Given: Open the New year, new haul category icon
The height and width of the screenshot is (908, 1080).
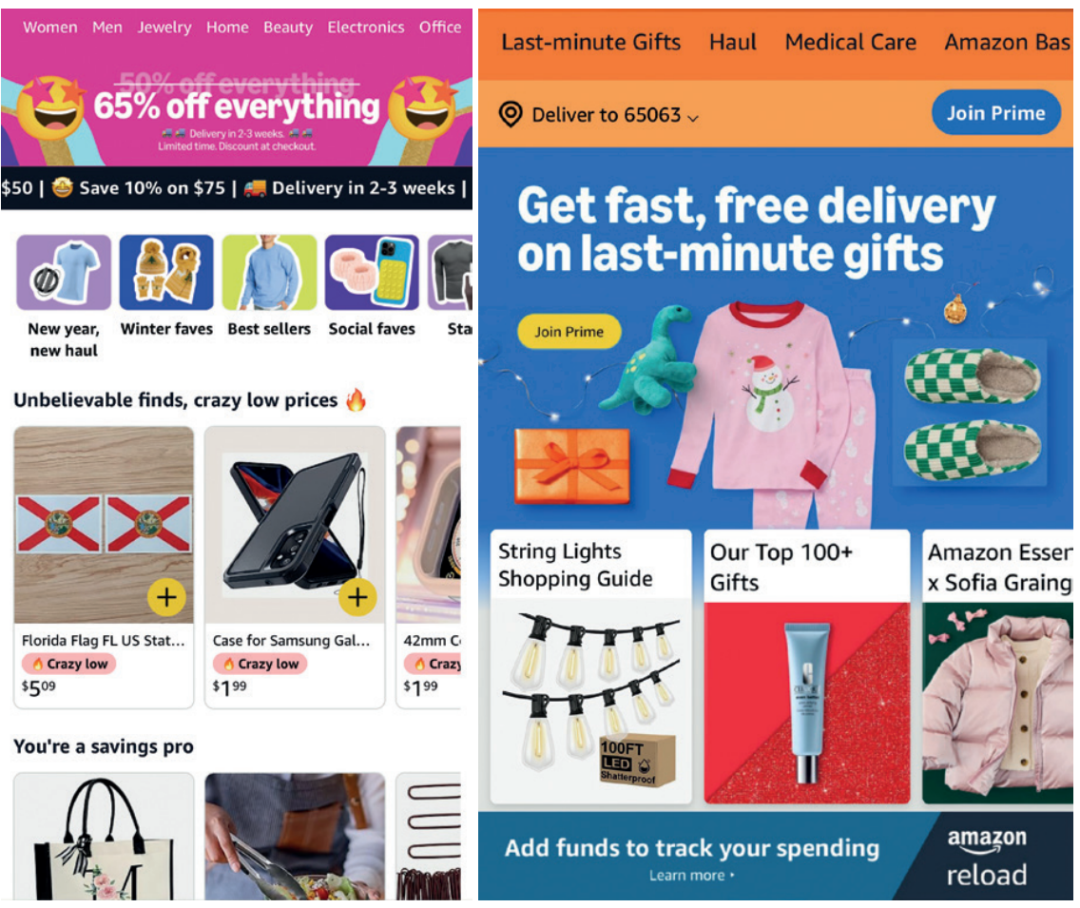Looking at the screenshot, I should pyautogui.click(x=63, y=272).
